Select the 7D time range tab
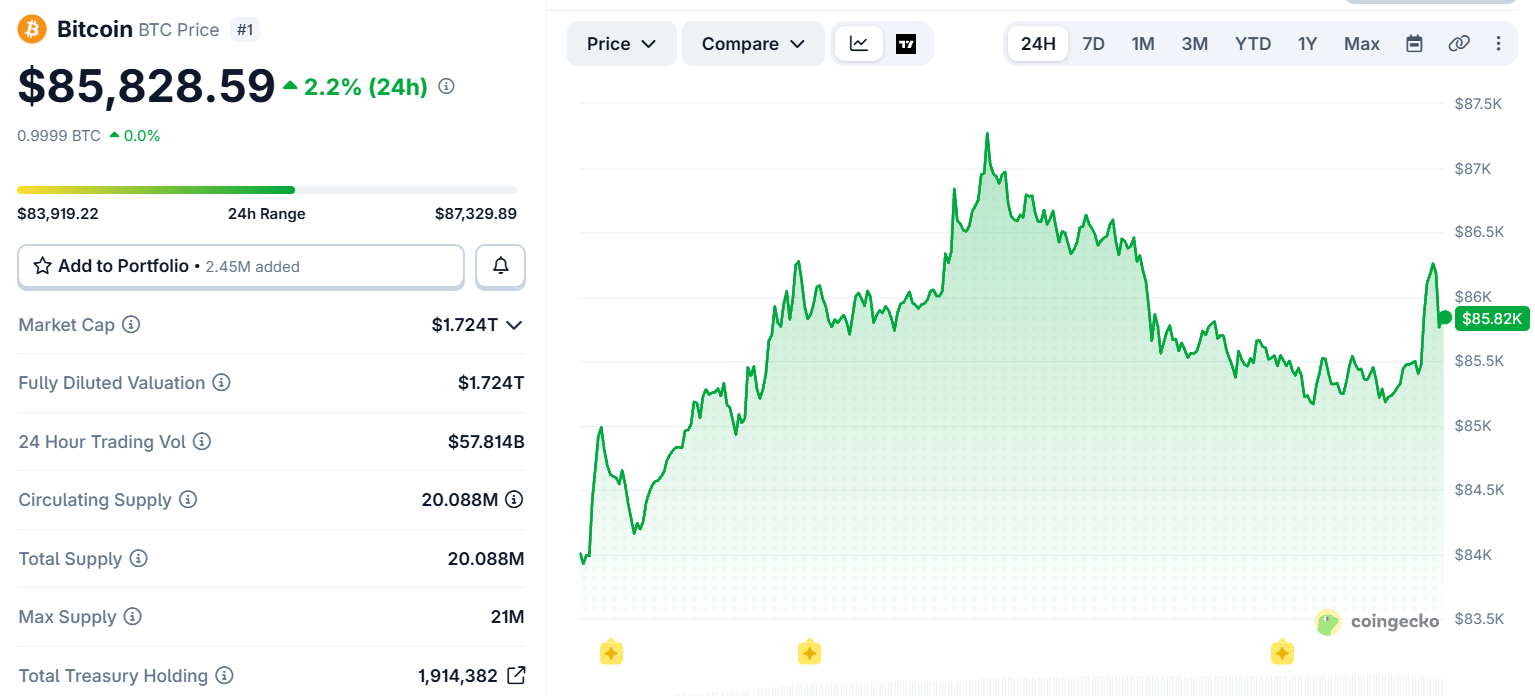This screenshot has width=1535, height=696. coord(1094,44)
